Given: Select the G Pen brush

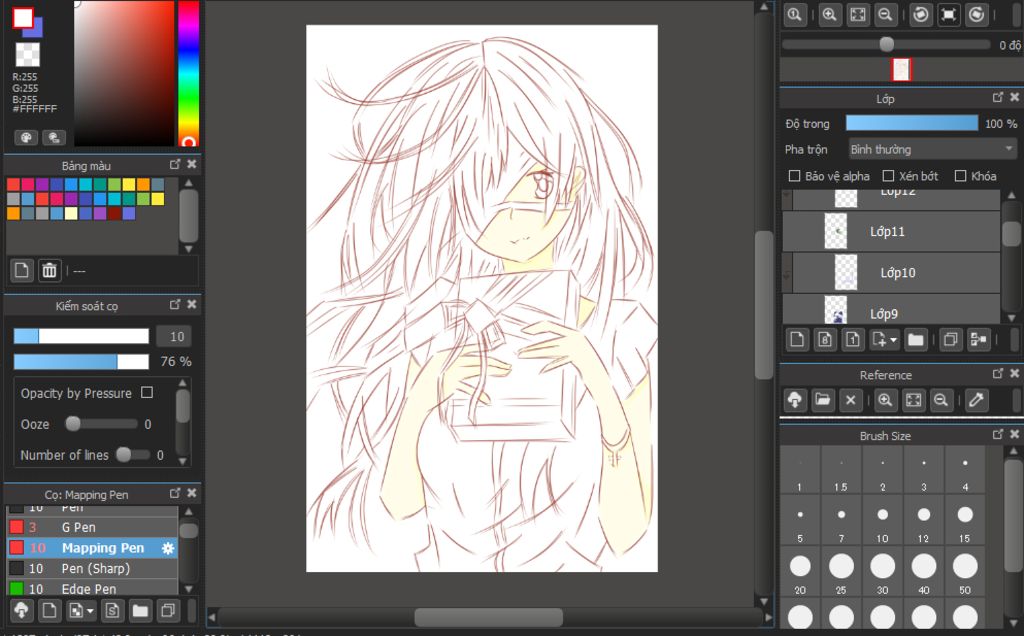Looking at the screenshot, I should 78,527.
